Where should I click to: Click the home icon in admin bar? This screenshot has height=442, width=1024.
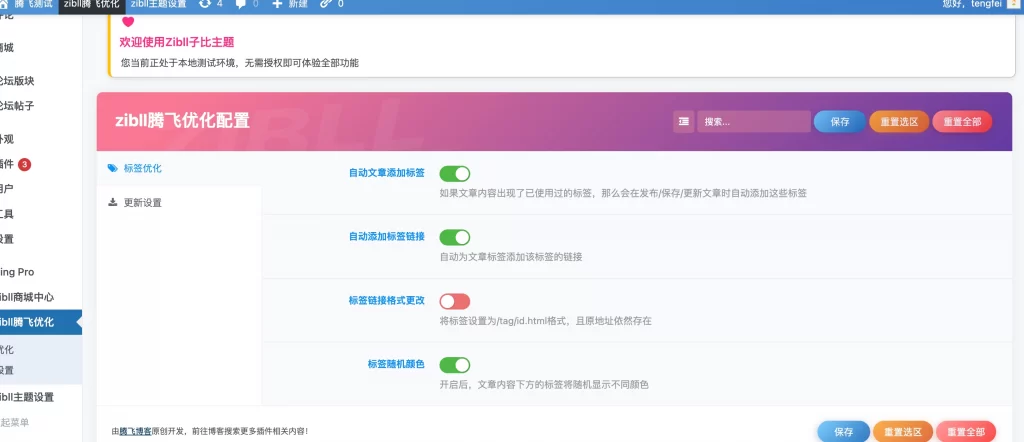point(5,4)
